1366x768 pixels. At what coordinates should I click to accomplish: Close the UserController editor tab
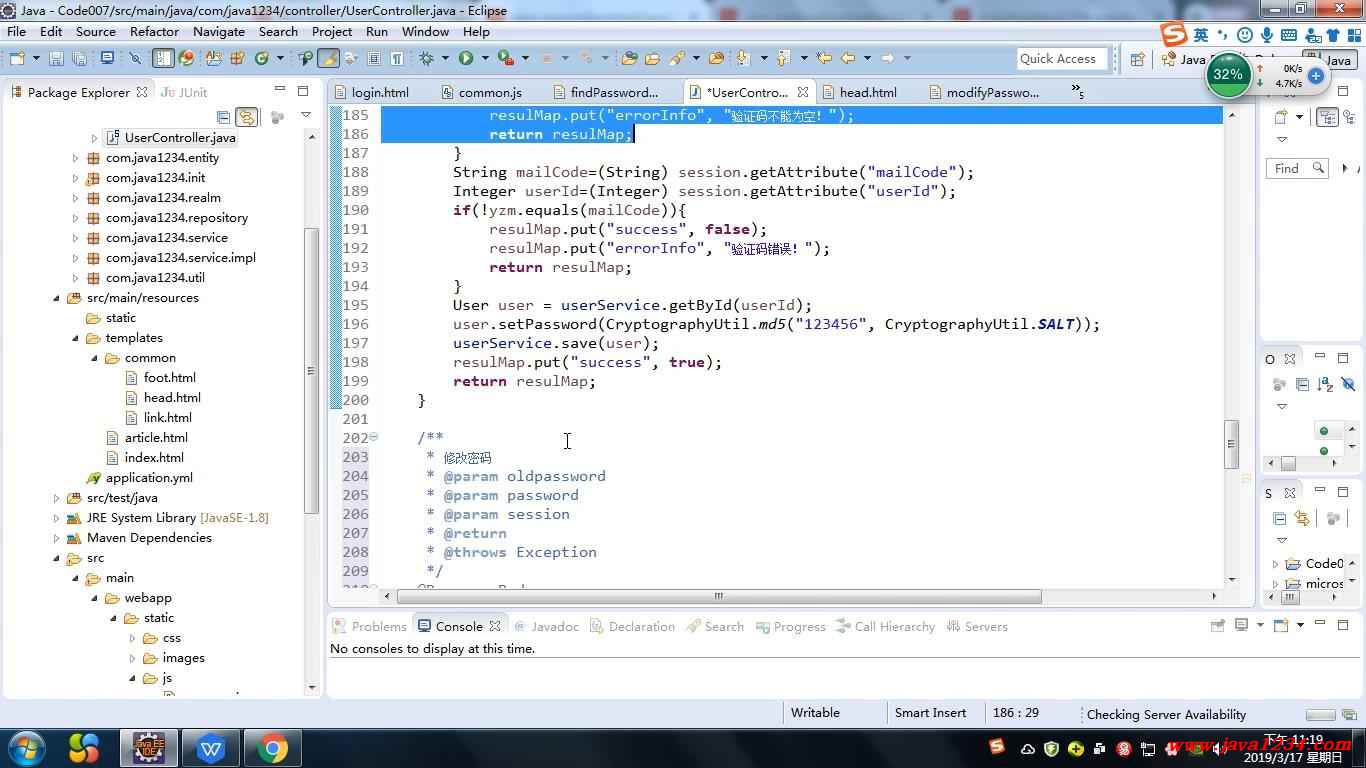point(803,92)
